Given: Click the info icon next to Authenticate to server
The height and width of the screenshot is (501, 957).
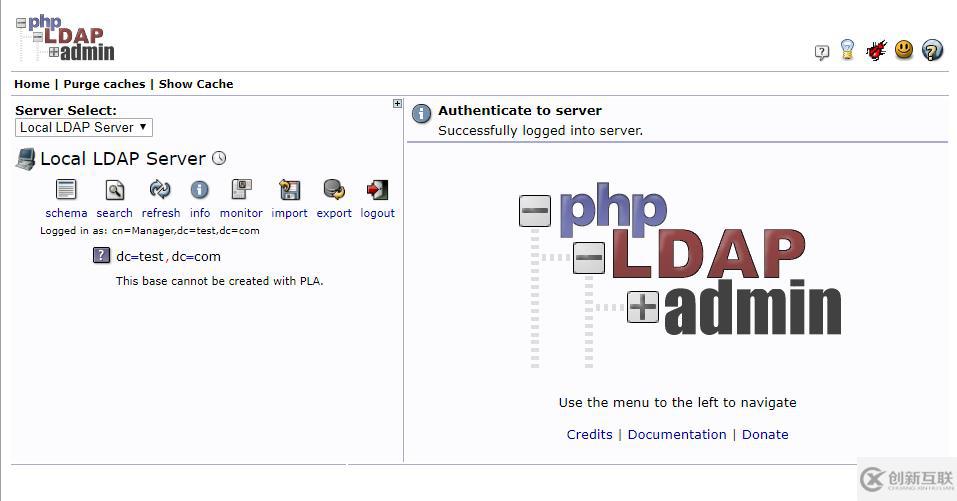Looking at the screenshot, I should (x=421, y=114).
